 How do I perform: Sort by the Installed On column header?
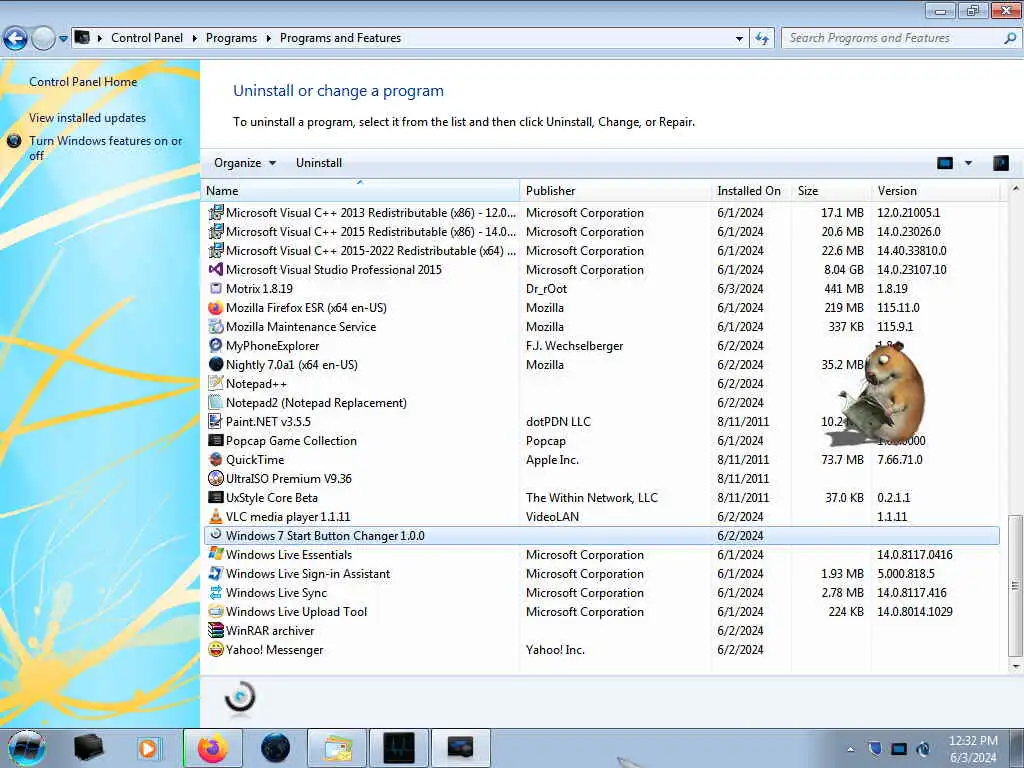tap(750, 191)
